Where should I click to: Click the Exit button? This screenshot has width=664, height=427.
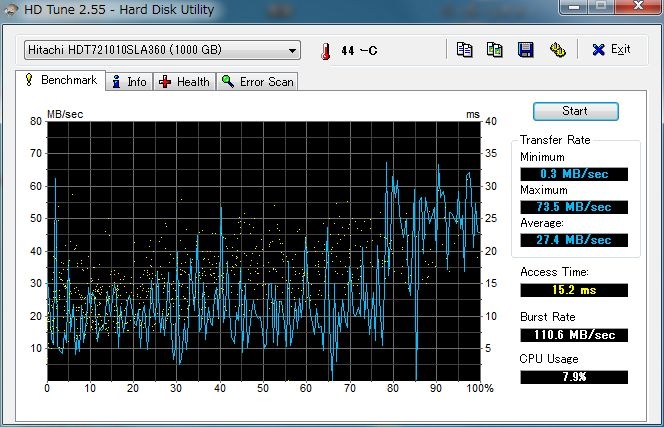(611, 49)
